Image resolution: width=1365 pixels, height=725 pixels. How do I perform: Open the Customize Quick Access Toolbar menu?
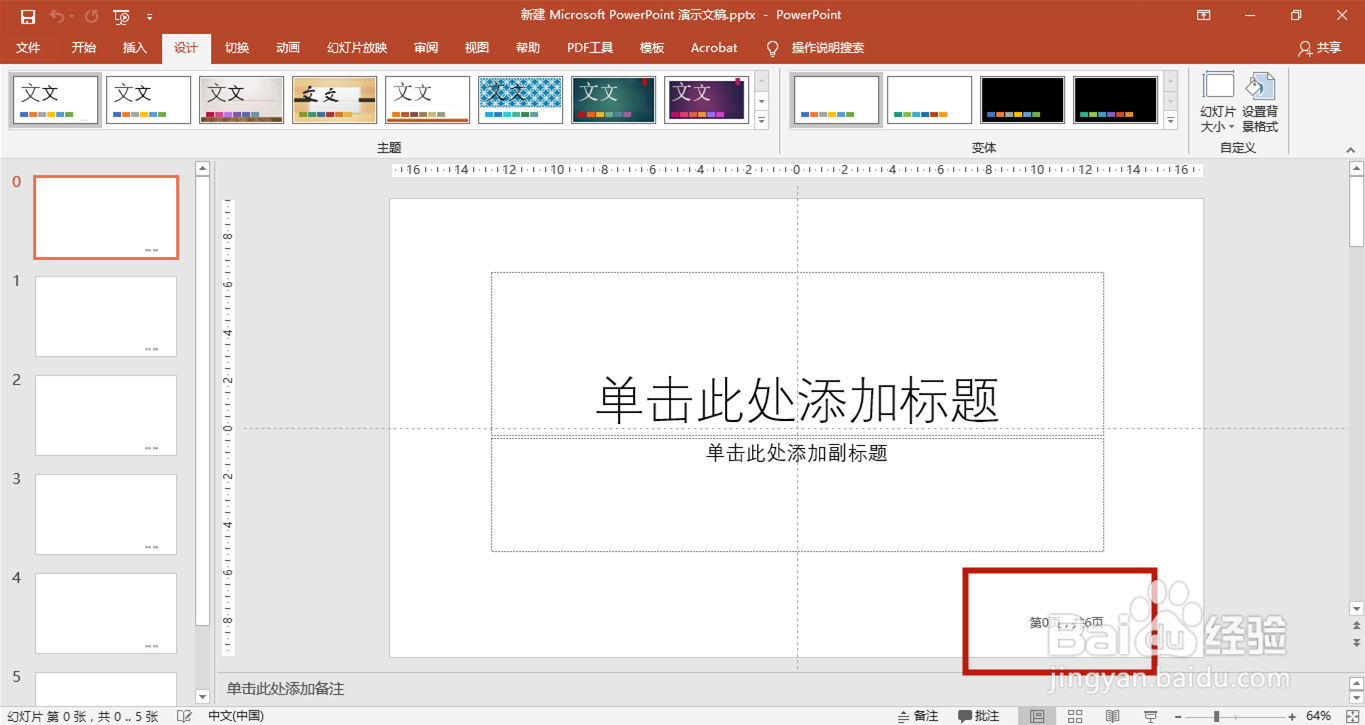[x=149, y=15]
